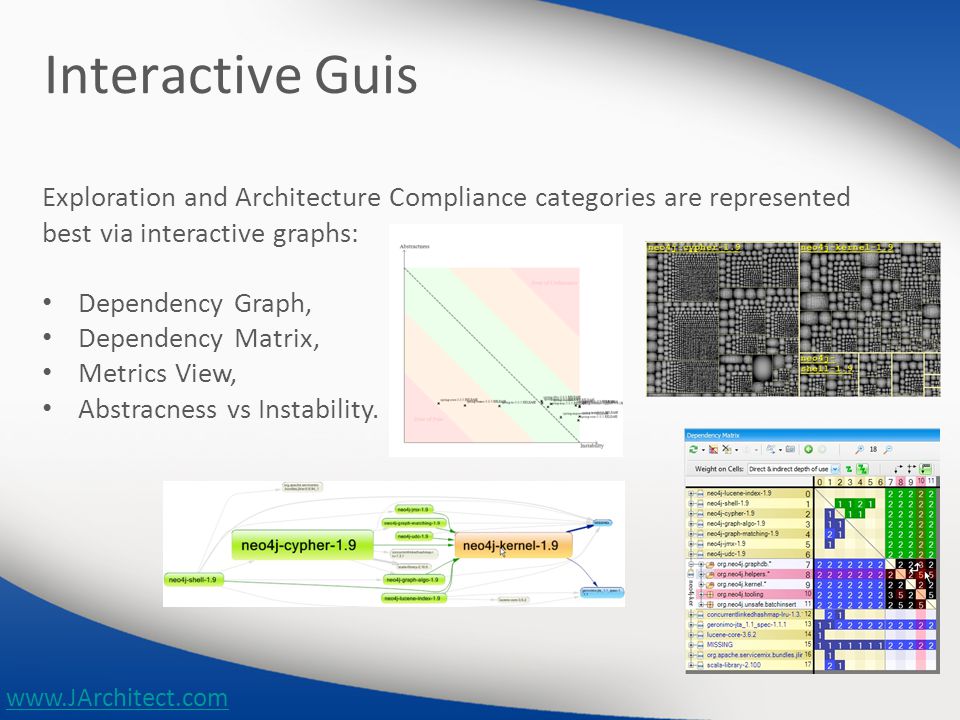Click column header 0 in the matrix

pyautogui.click(x=820, y=482)
